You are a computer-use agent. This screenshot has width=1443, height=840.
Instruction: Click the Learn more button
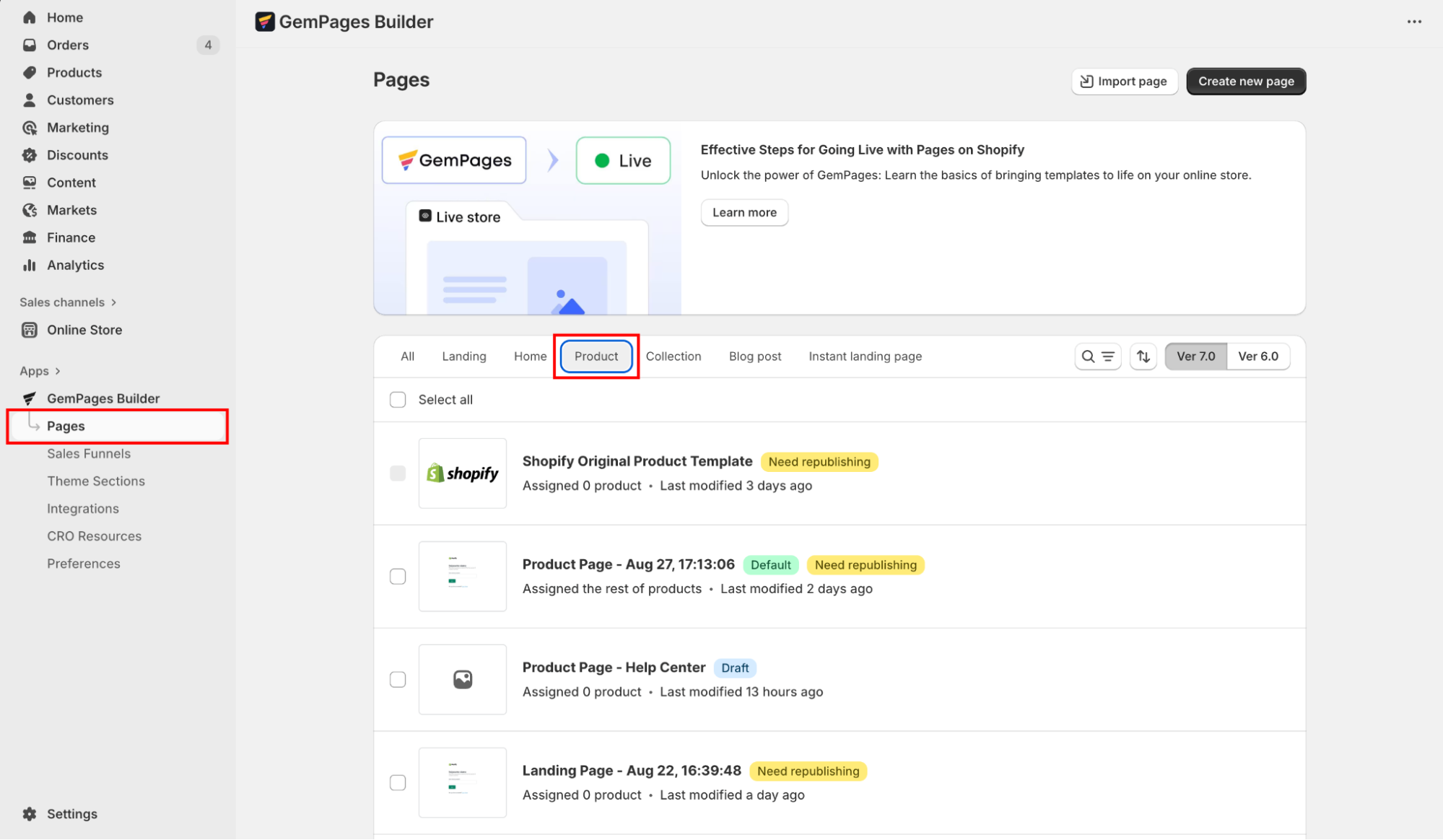click(x=744, y=213)
